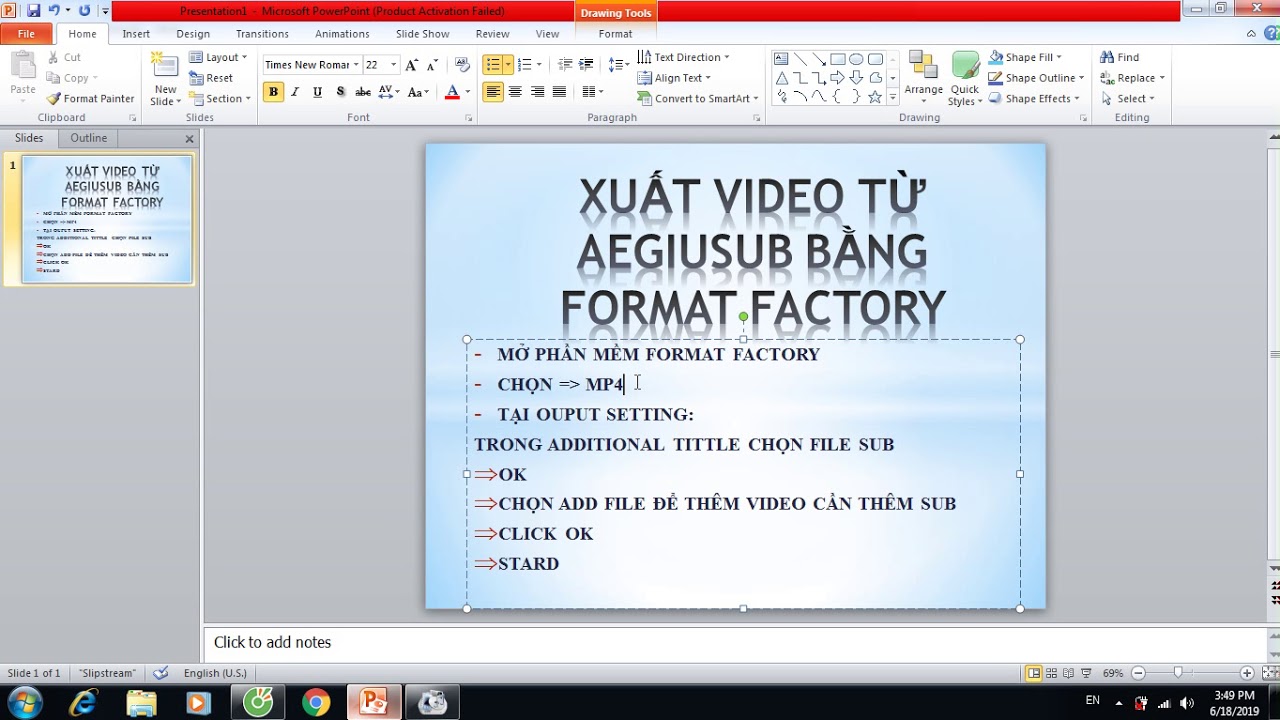The height and width of the screenshot is (720, 1280).
Task: Choose the Rectangle shape
Action: click(x=838, y=59)
